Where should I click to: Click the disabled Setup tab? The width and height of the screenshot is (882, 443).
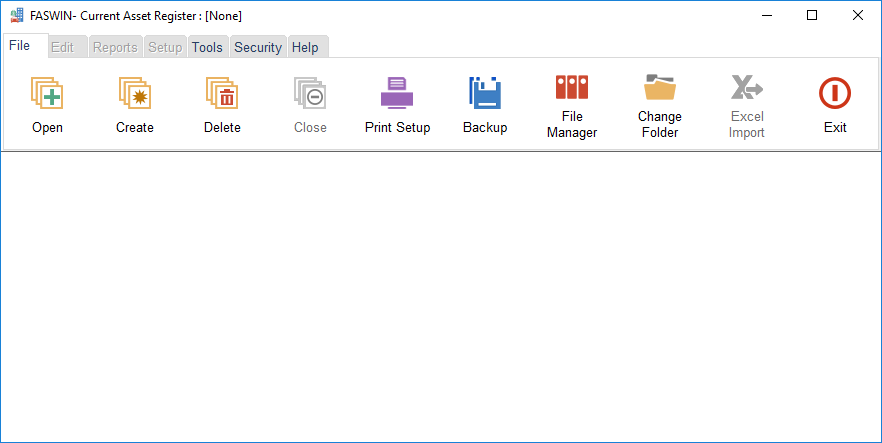[x=165, y=47]
